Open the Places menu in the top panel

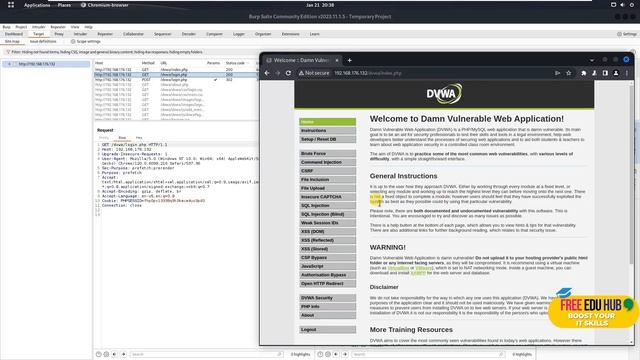click(64, 5)
